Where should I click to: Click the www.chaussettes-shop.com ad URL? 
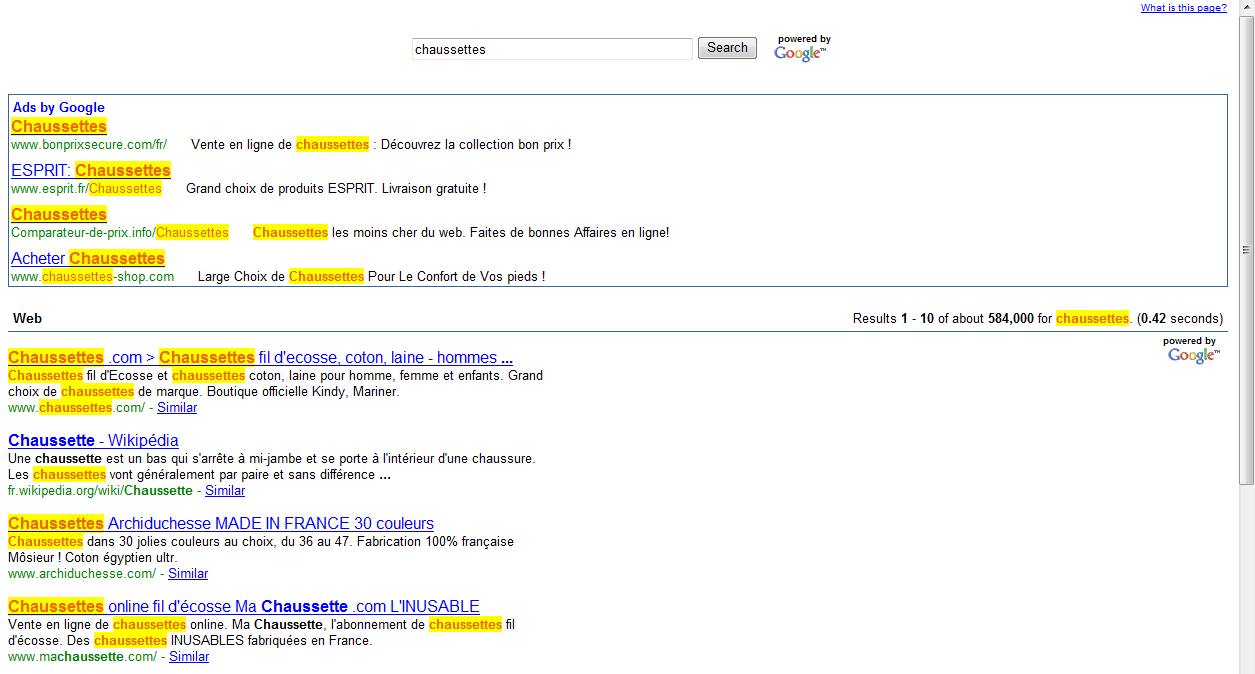[x=92, y=277]
